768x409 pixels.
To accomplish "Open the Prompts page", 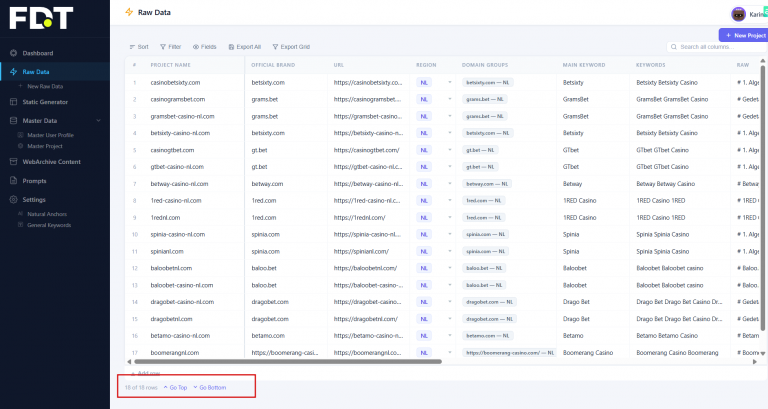I will tap(34, 181).
